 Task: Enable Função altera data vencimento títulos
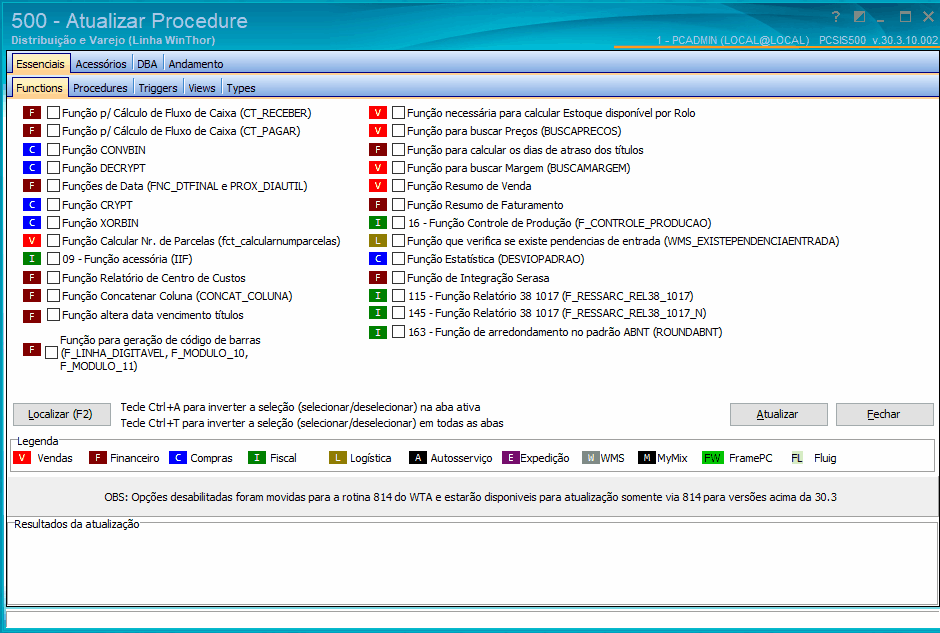(x=53, y=315)
